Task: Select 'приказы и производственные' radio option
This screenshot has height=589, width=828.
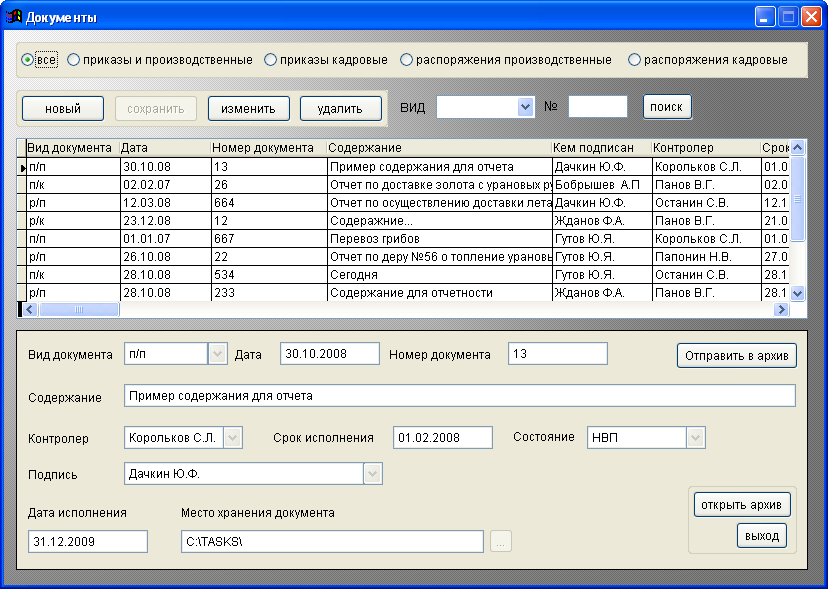Action: 74,60
